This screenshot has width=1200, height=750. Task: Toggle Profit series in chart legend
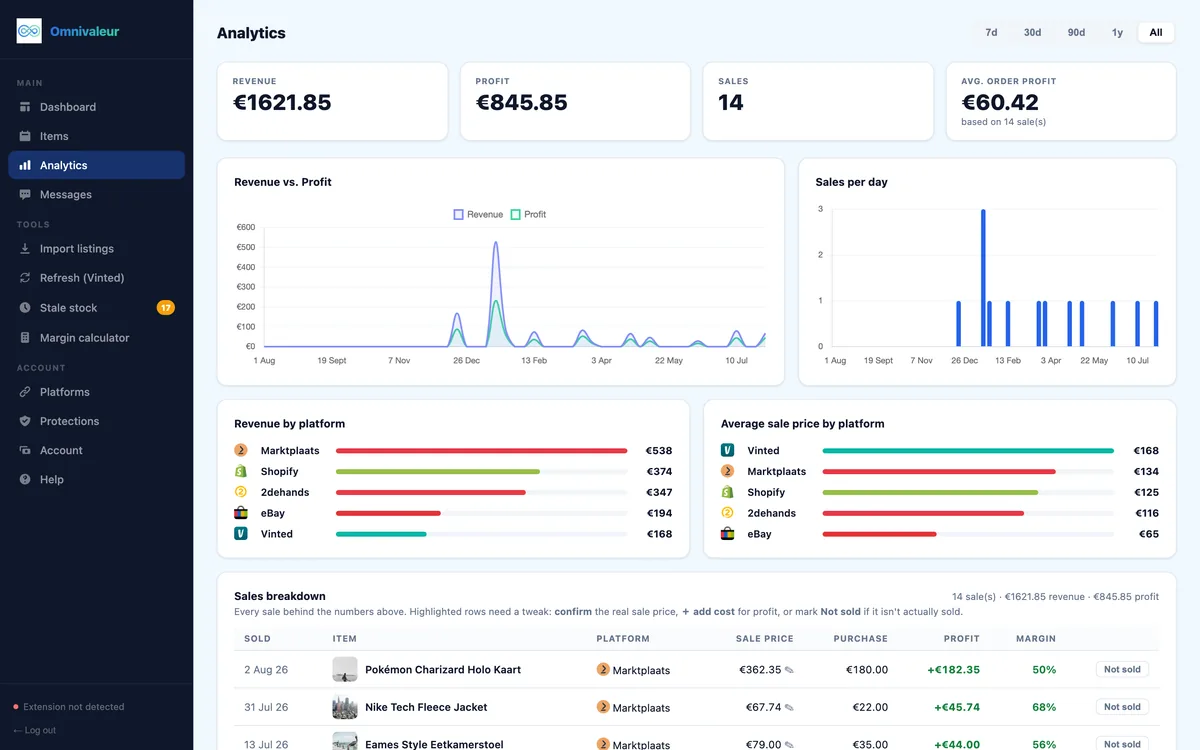pyautogui.click(x=528, y=214)
